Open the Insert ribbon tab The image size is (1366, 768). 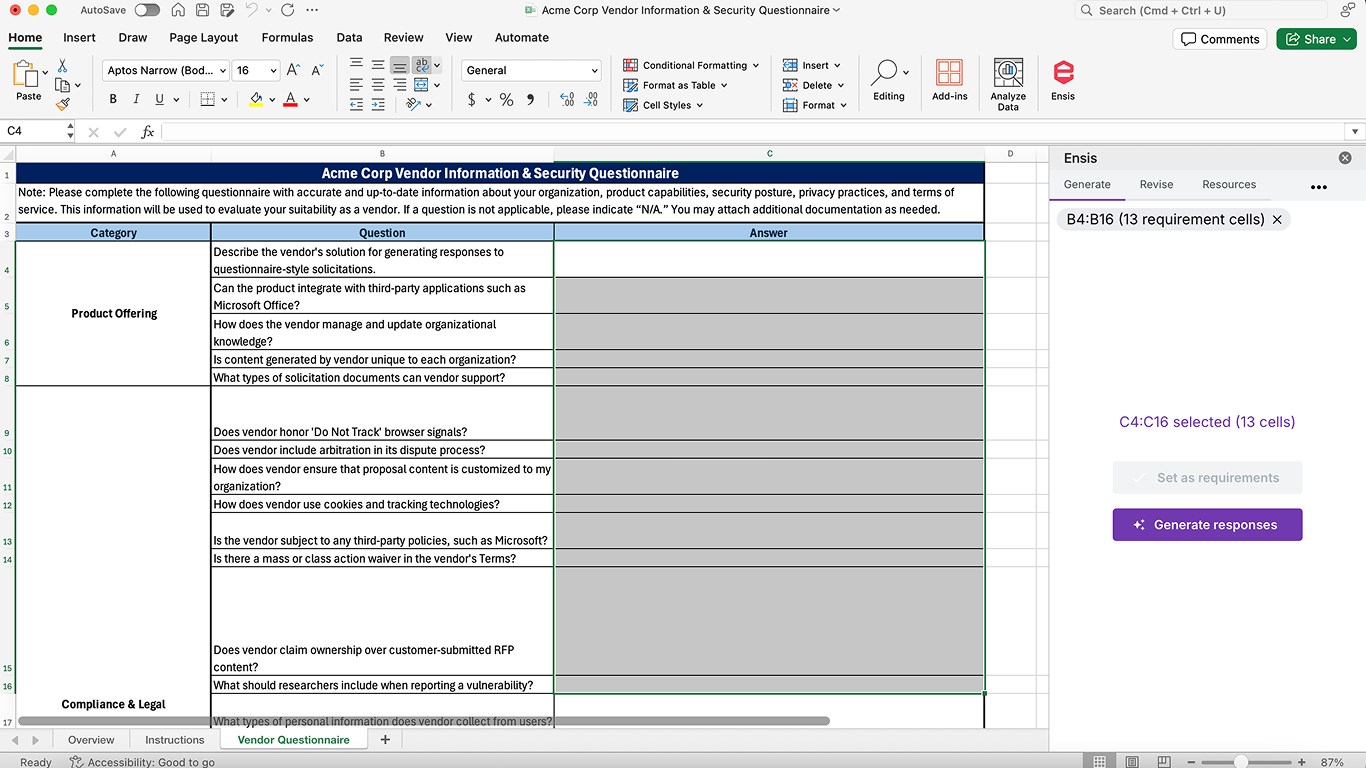(x=79, y=38)
